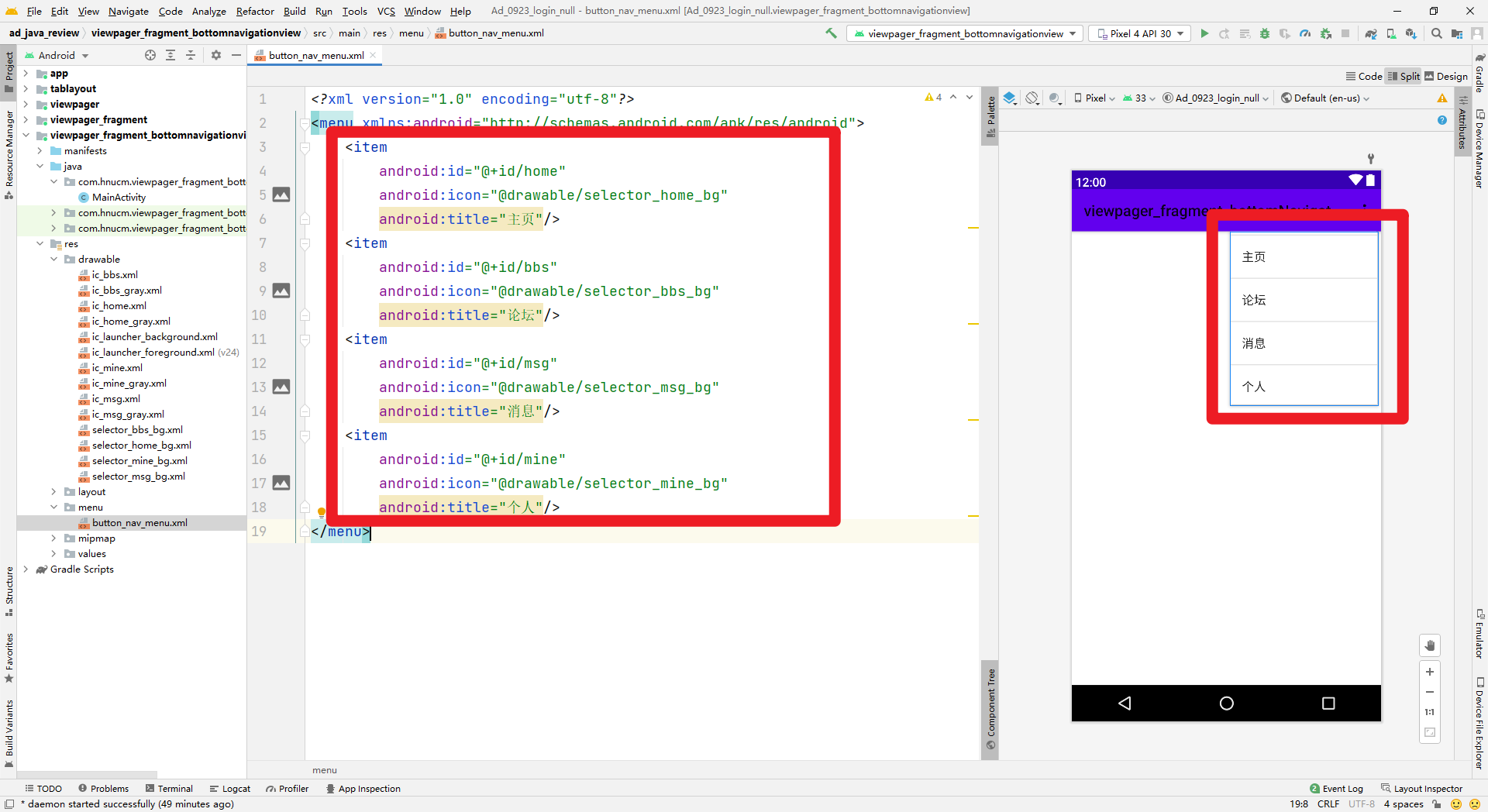
Task: Click the Collapse All icon in Project panel
Action: pos(191,55)
